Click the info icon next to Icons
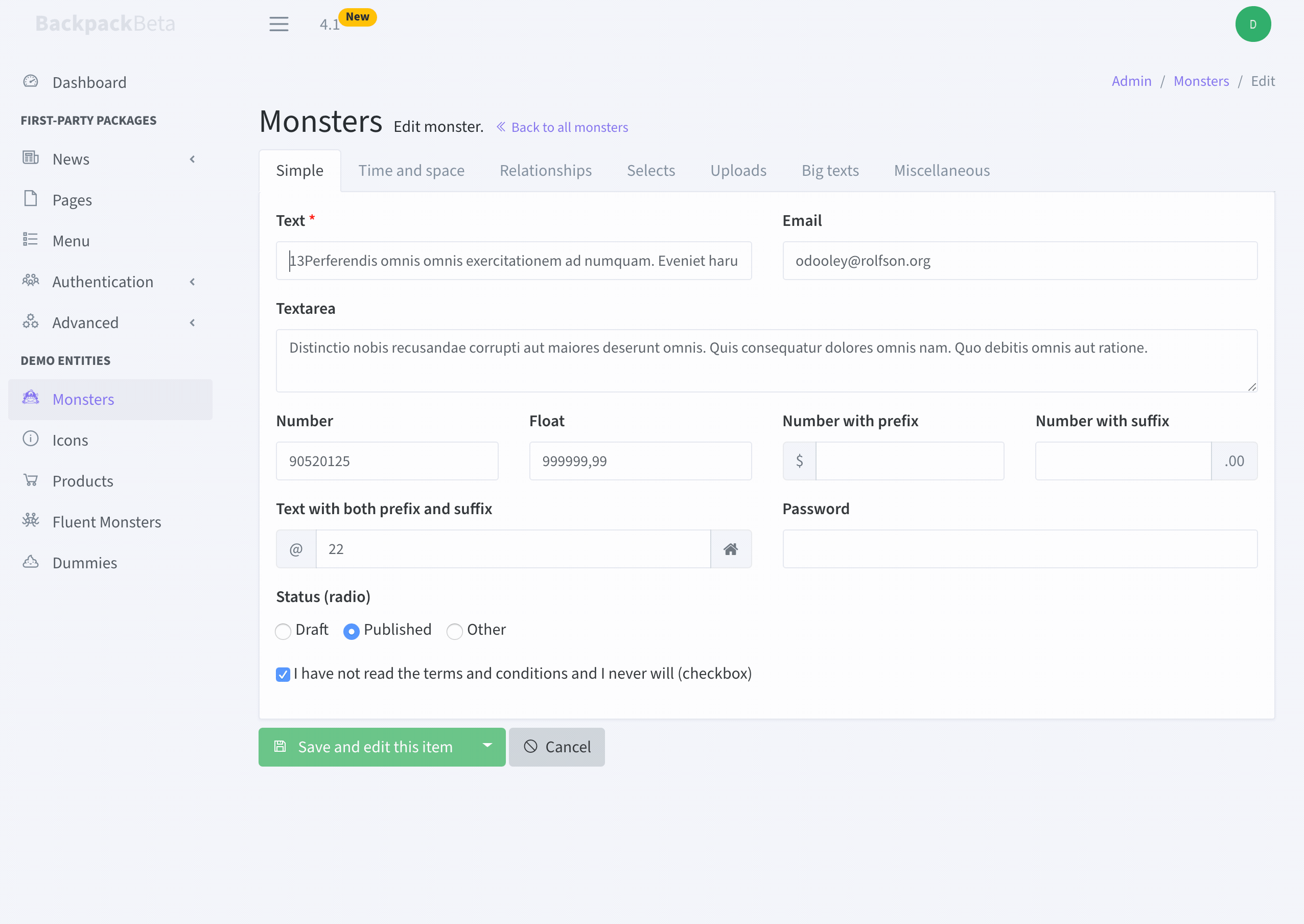The width and height of the screenshot is (1304, 924). [x=30, y=439]
